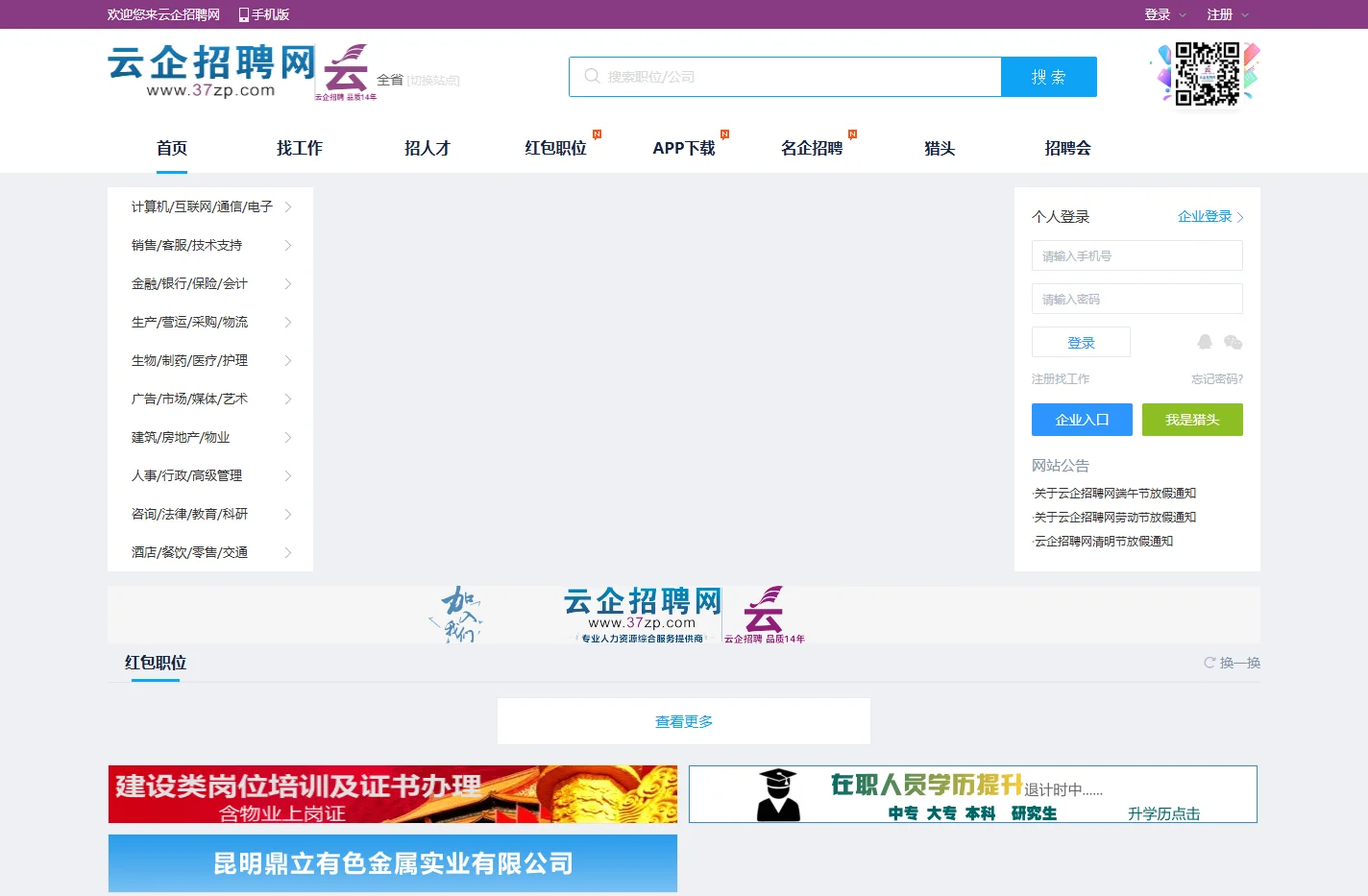
Task: Focus the password input field
Action: tap(1137, 299)
